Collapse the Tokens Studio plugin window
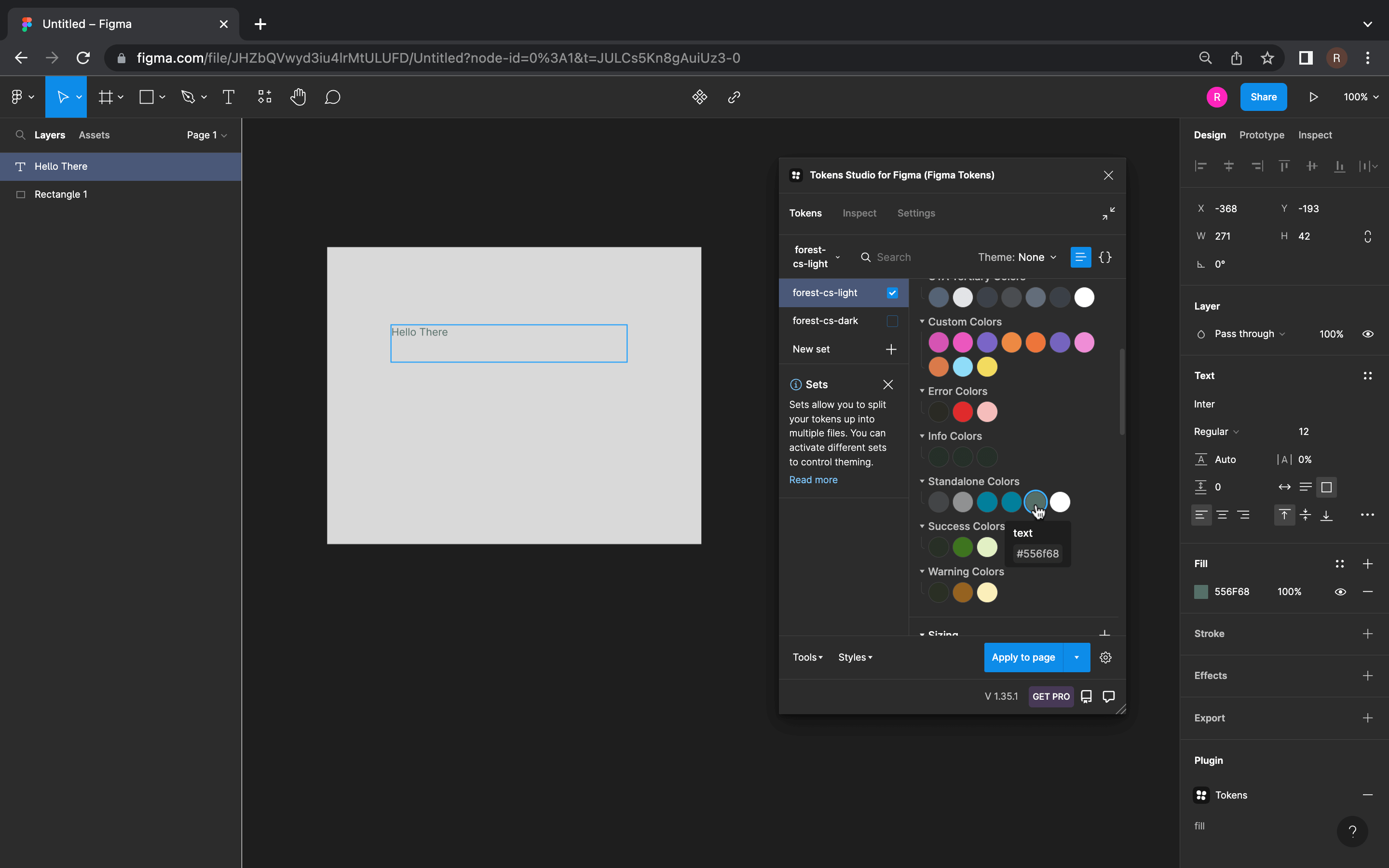Screen dimensions: 1389x868 [1108, 214]
